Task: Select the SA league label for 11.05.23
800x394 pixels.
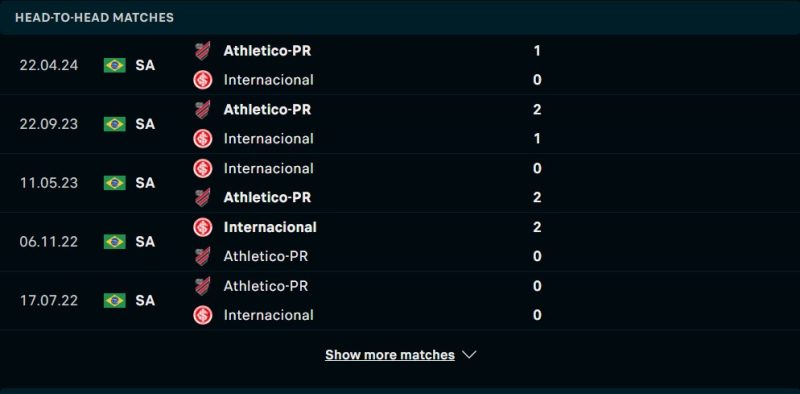Action: 145,183
